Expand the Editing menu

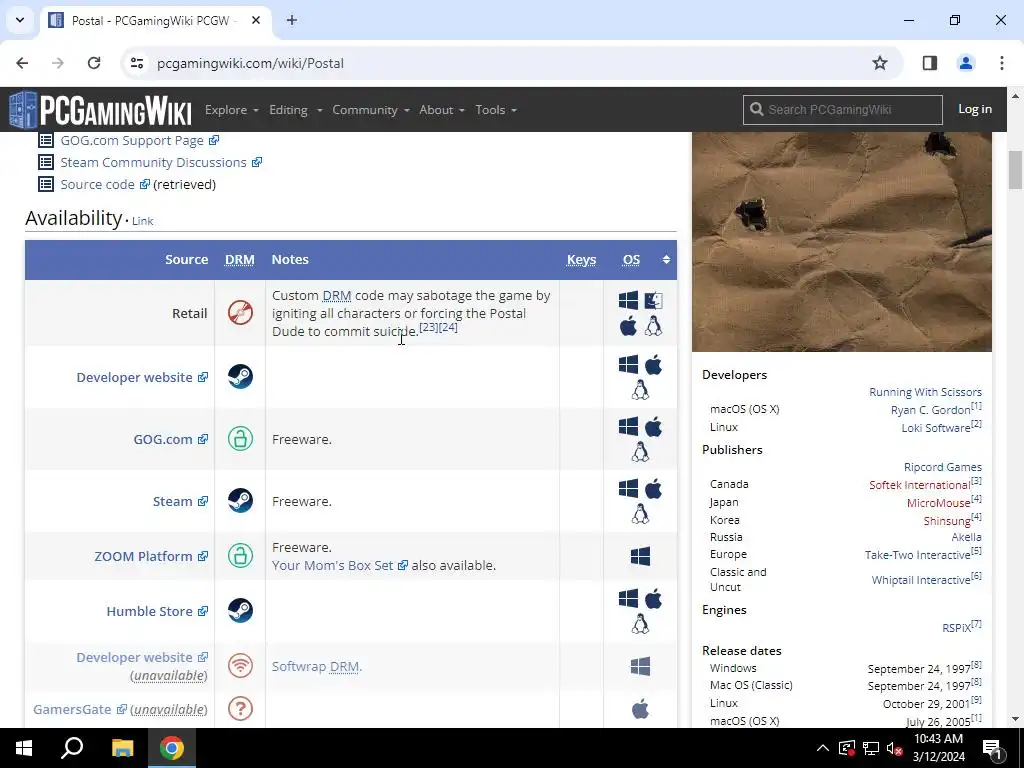point(295,110)
